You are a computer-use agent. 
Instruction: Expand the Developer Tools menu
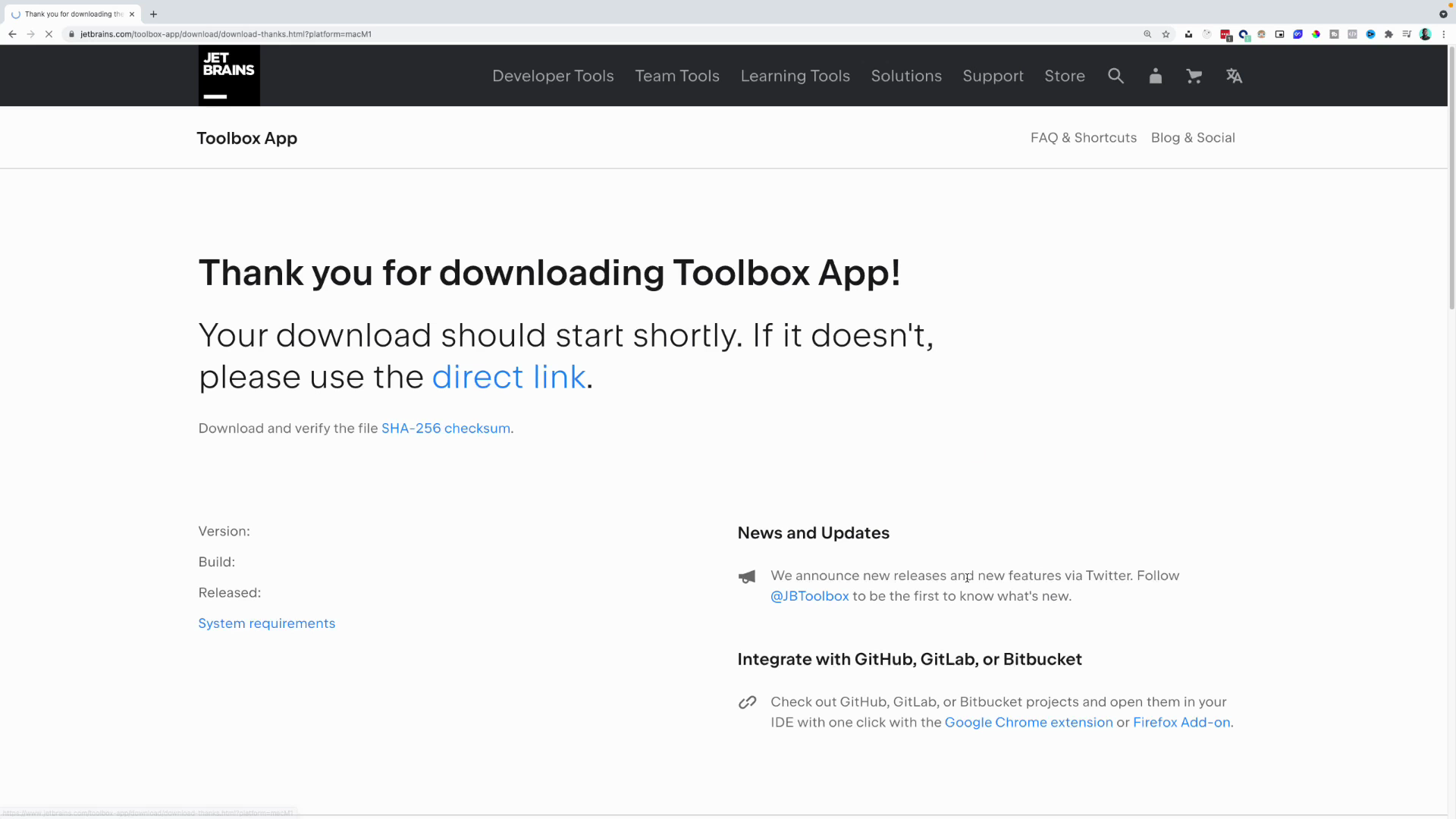(553, 76)
